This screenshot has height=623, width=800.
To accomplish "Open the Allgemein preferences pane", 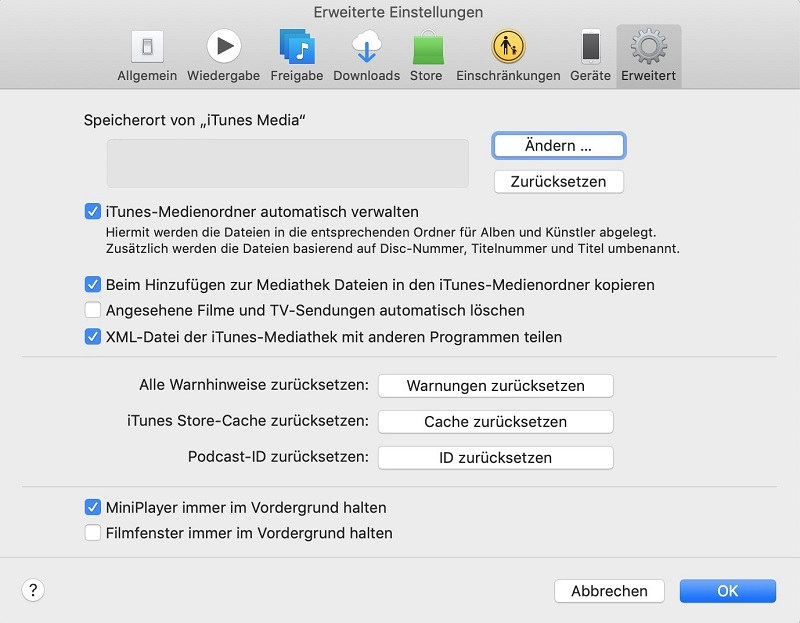I will point(147,56).
